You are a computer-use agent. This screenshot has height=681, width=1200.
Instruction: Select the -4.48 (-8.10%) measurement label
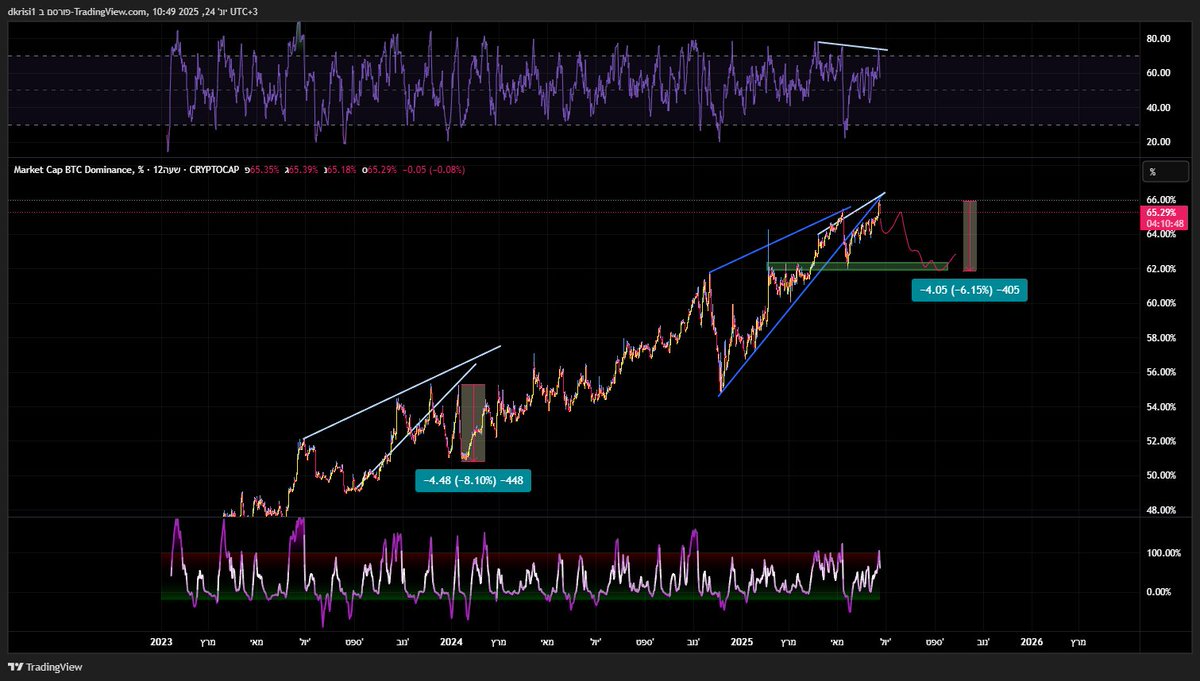coord(472,480)
